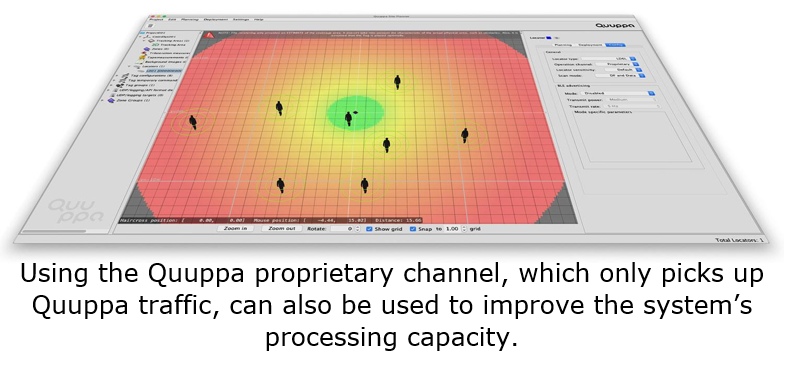Expand the Tag configurations tree node
The height and width of the screenshot is (366, 789).
pyautogui.click(x=117, y=76)
